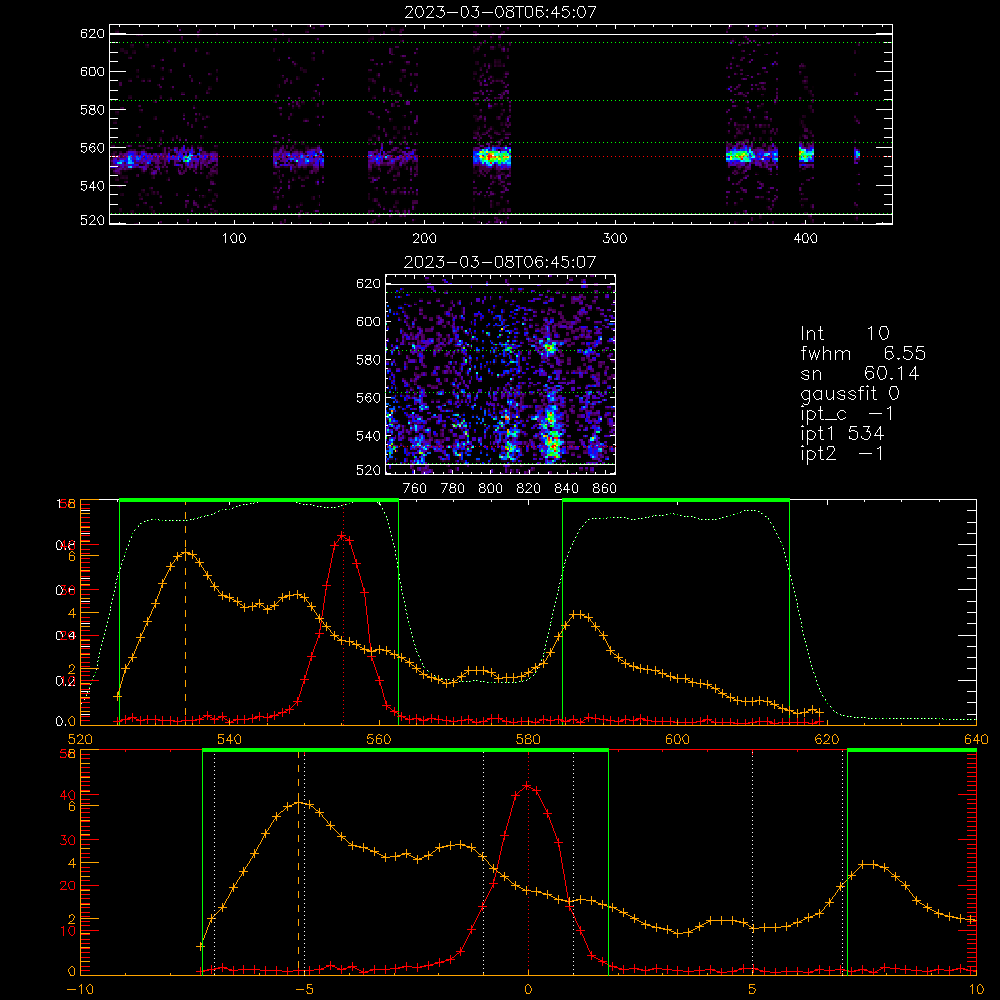Click tick label 760 under the square image

415,489
